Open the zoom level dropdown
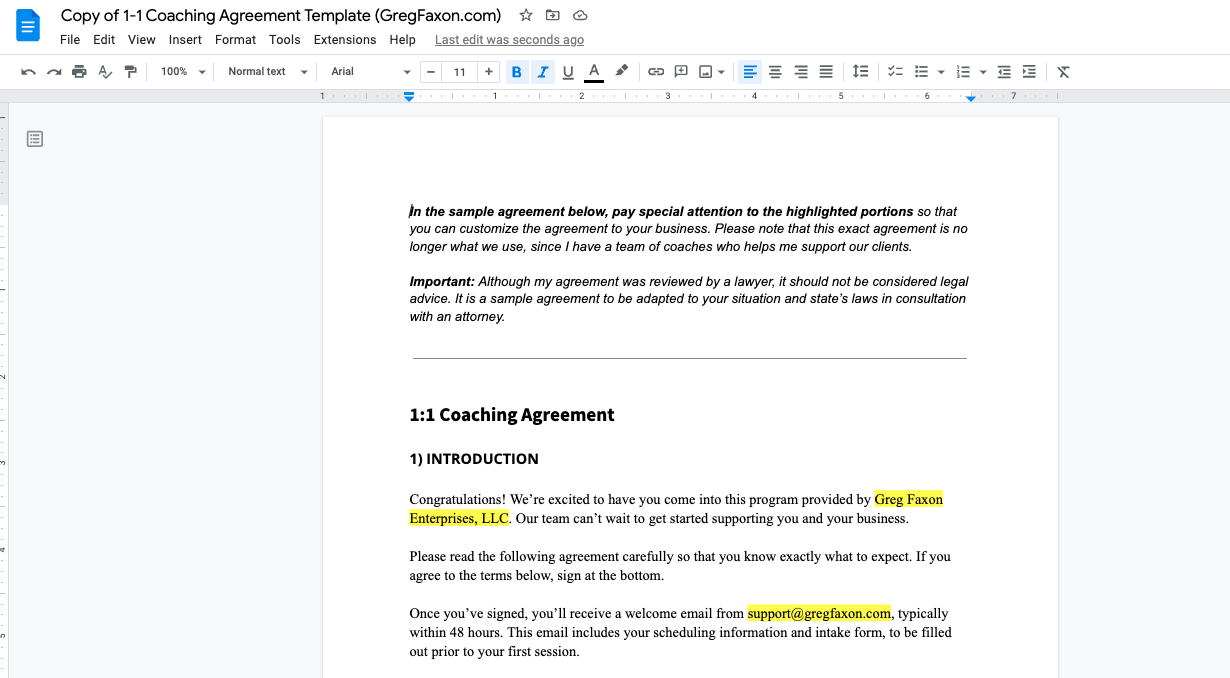The height and width of the screenshot is (678, 1230). click(180, 71)
